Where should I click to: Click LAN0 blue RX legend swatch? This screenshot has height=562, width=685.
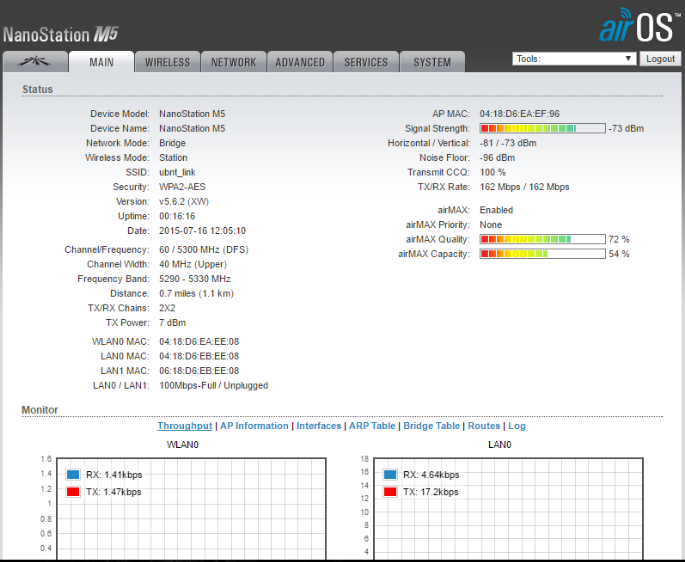click(390, 475)
